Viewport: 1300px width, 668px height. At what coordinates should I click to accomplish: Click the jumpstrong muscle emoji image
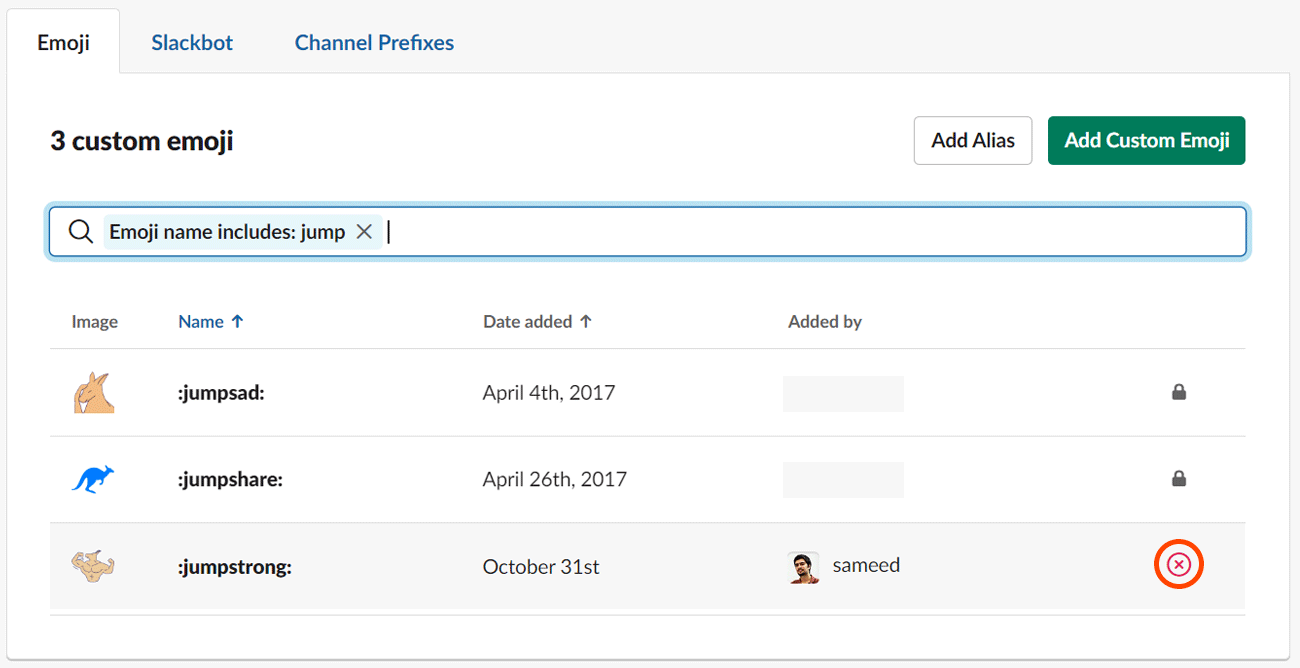pos(92,566)
